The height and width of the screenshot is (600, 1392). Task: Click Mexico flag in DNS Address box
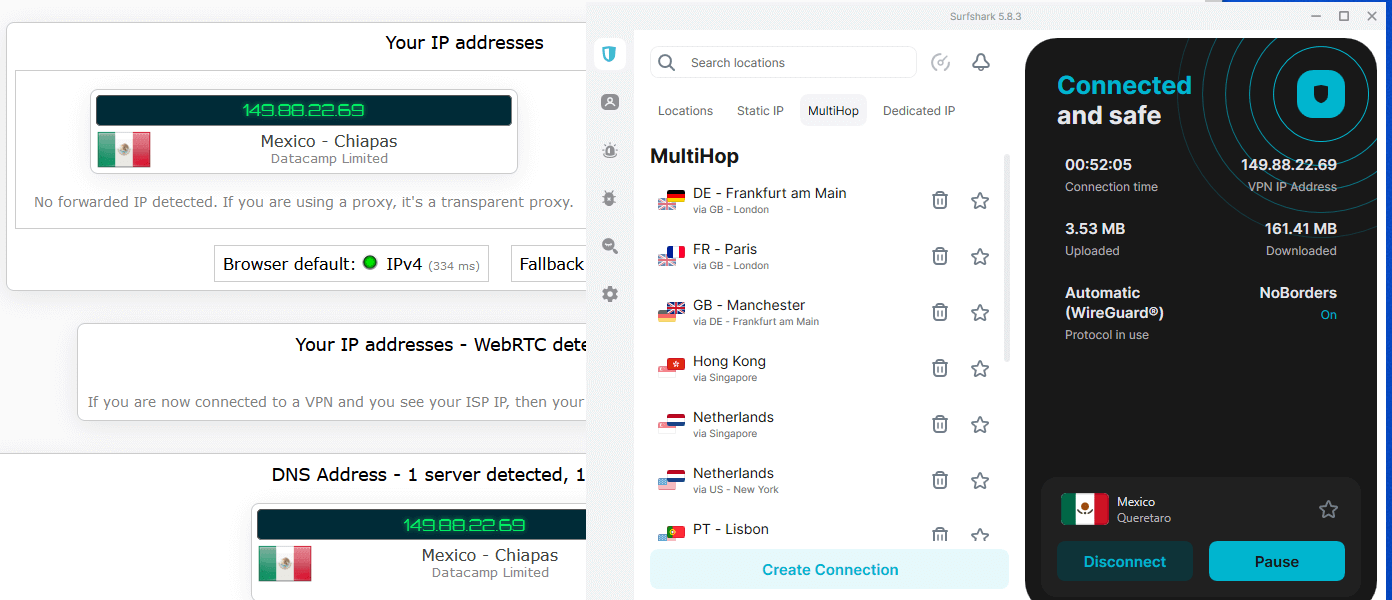pyautogui.click(x=285, y=564)
